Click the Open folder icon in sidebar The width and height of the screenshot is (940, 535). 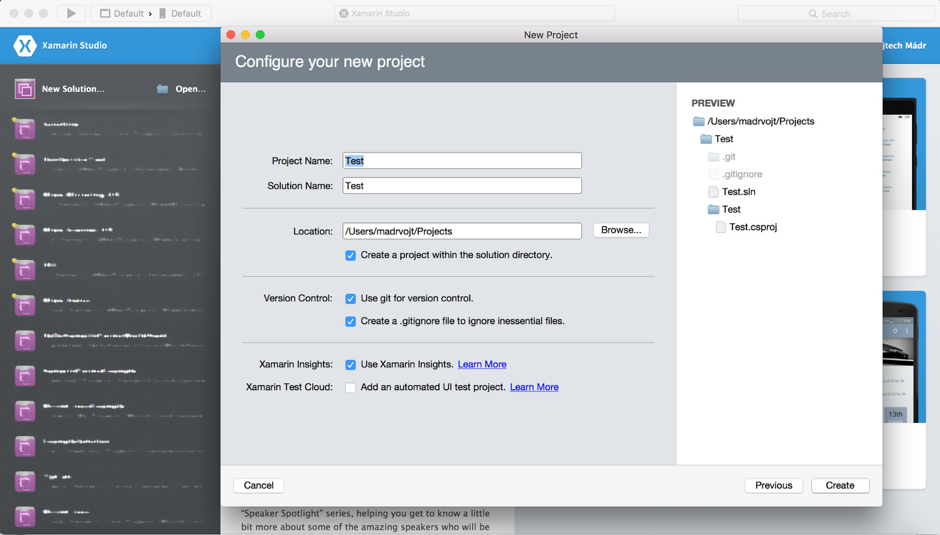click(x=162, y=89)
